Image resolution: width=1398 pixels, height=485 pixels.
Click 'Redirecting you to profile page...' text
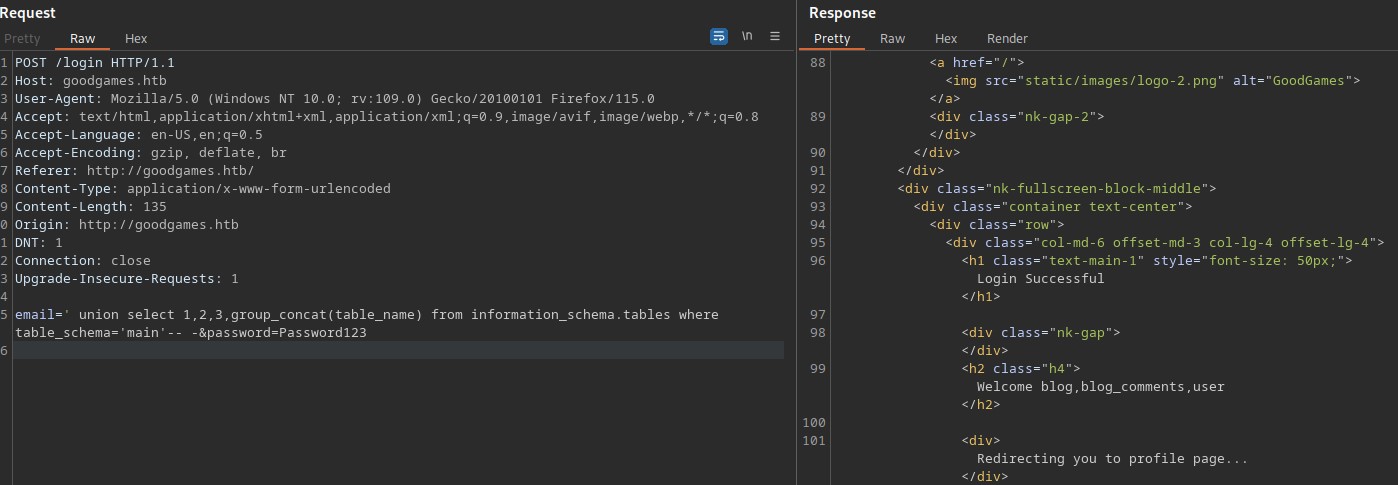click(1113, 458)
